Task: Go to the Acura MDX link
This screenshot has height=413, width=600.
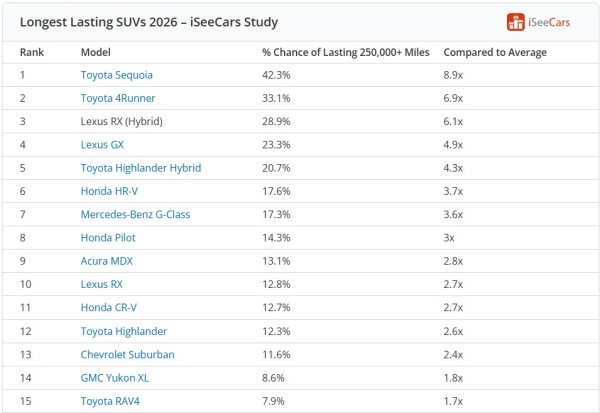Action: [107, 261]
